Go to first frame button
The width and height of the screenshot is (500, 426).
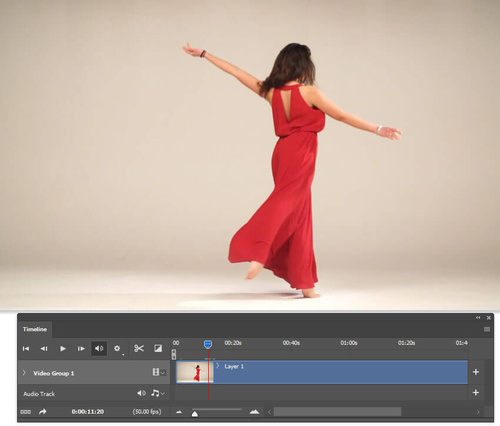click(x=26, y=349)
